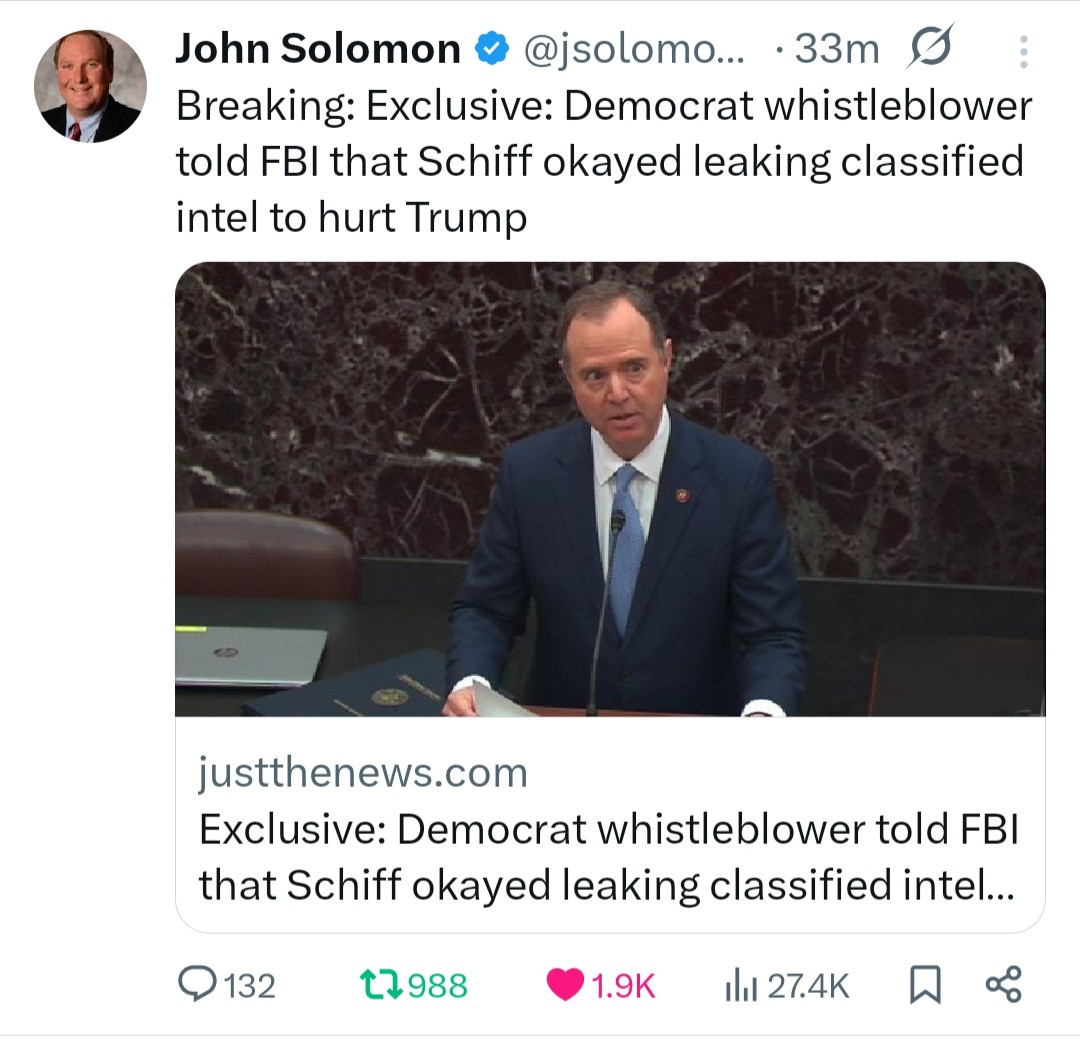Open the Exclusive headline in link card
Image resolution: width=1080 pixels, height=1048 pixels.
[606, 857]
